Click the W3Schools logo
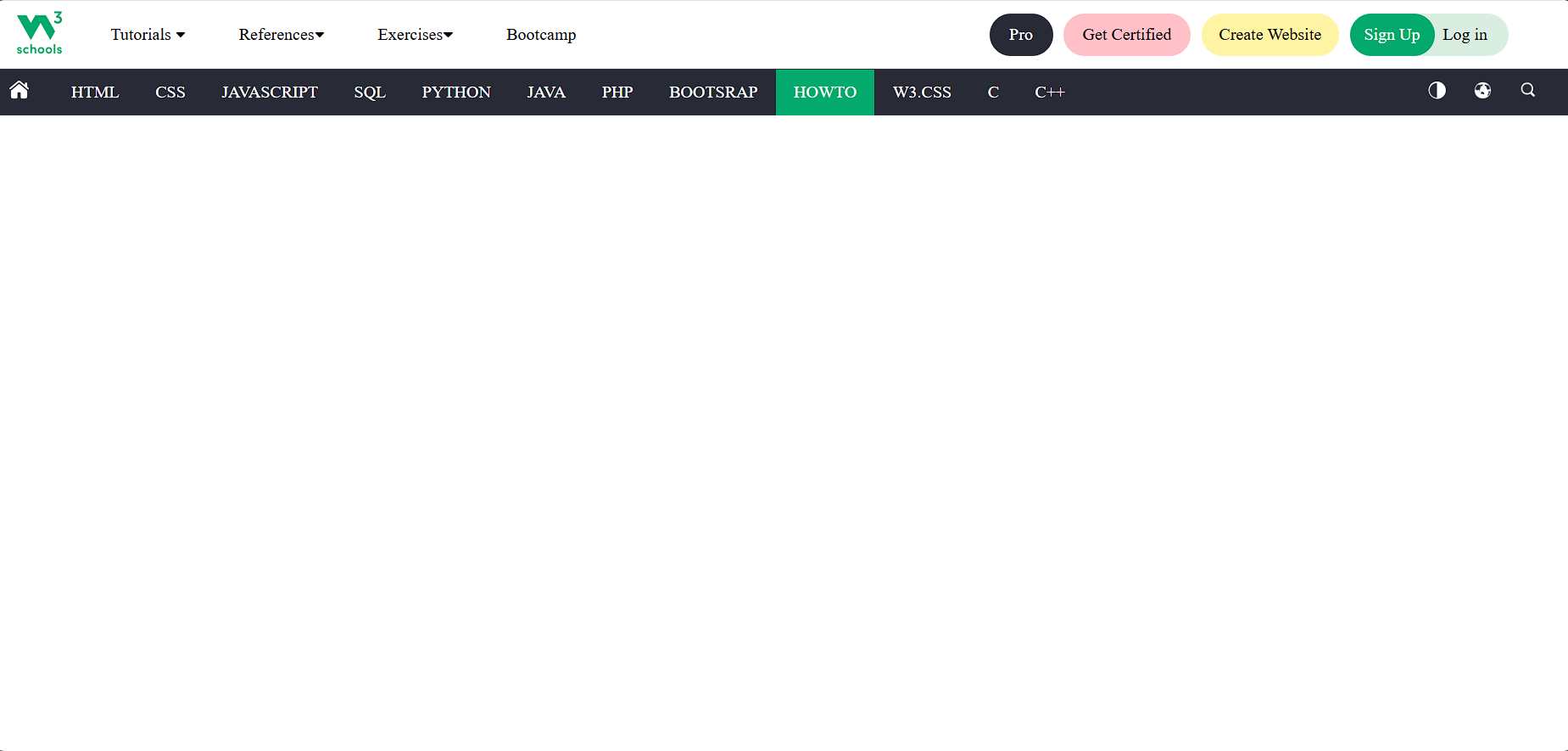 pyautogui.click(x=39, y=34)
